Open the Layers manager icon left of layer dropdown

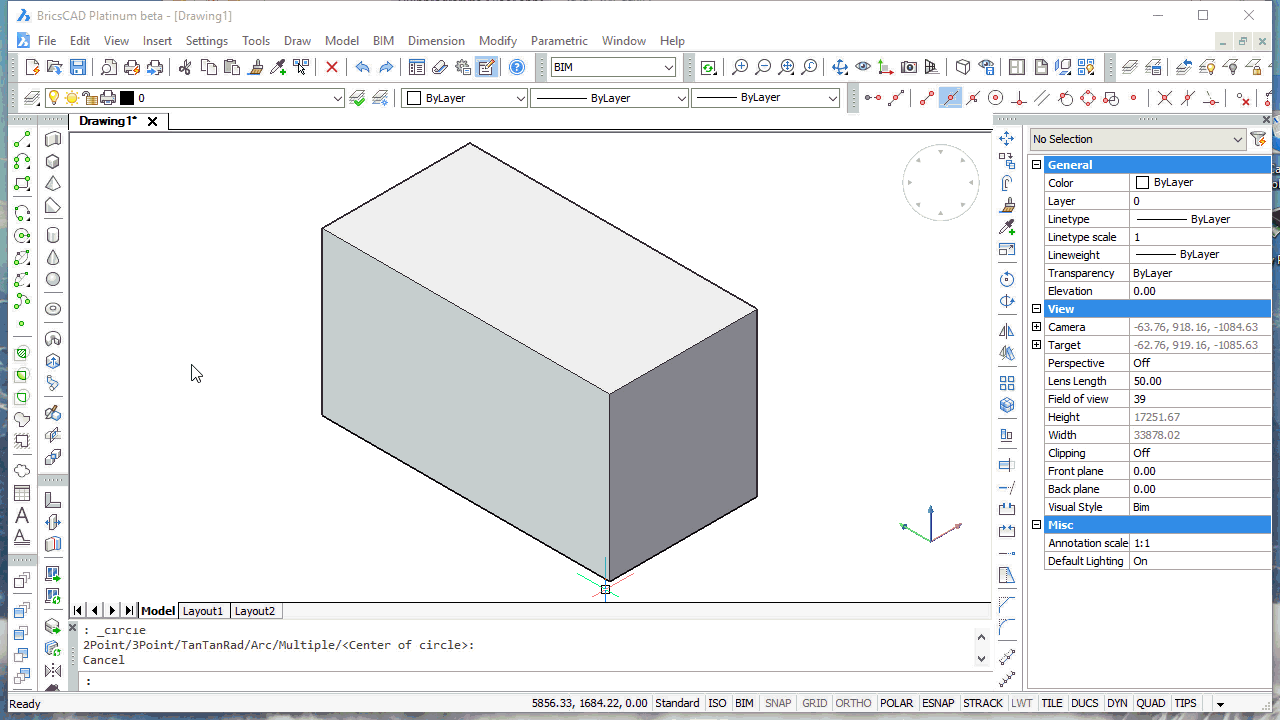[x=31, y=98]
